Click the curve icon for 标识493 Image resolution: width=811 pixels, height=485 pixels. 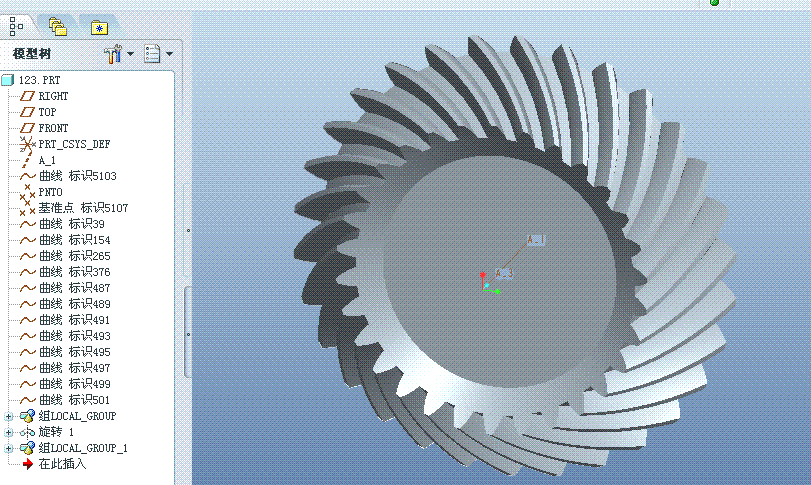[28, 337]
